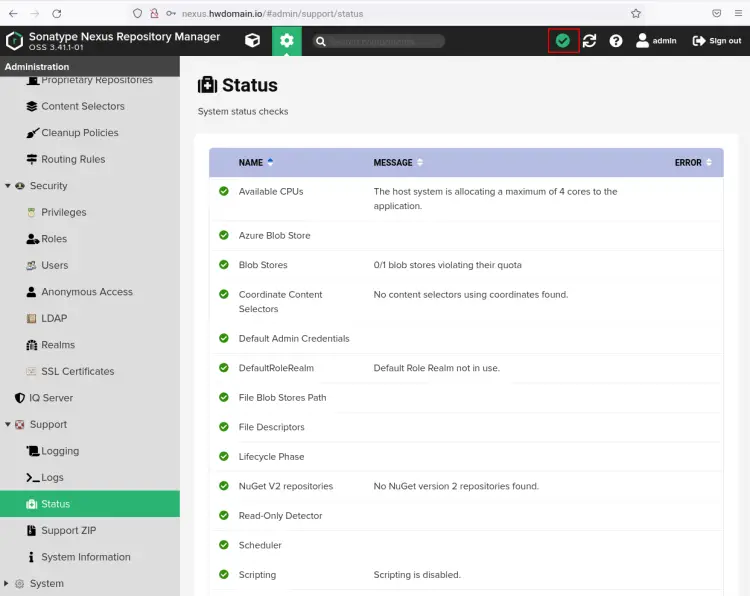This screenshot has height=596, width=750.
Task: Bookmark this page with the star icon
Action: [636, 13]
